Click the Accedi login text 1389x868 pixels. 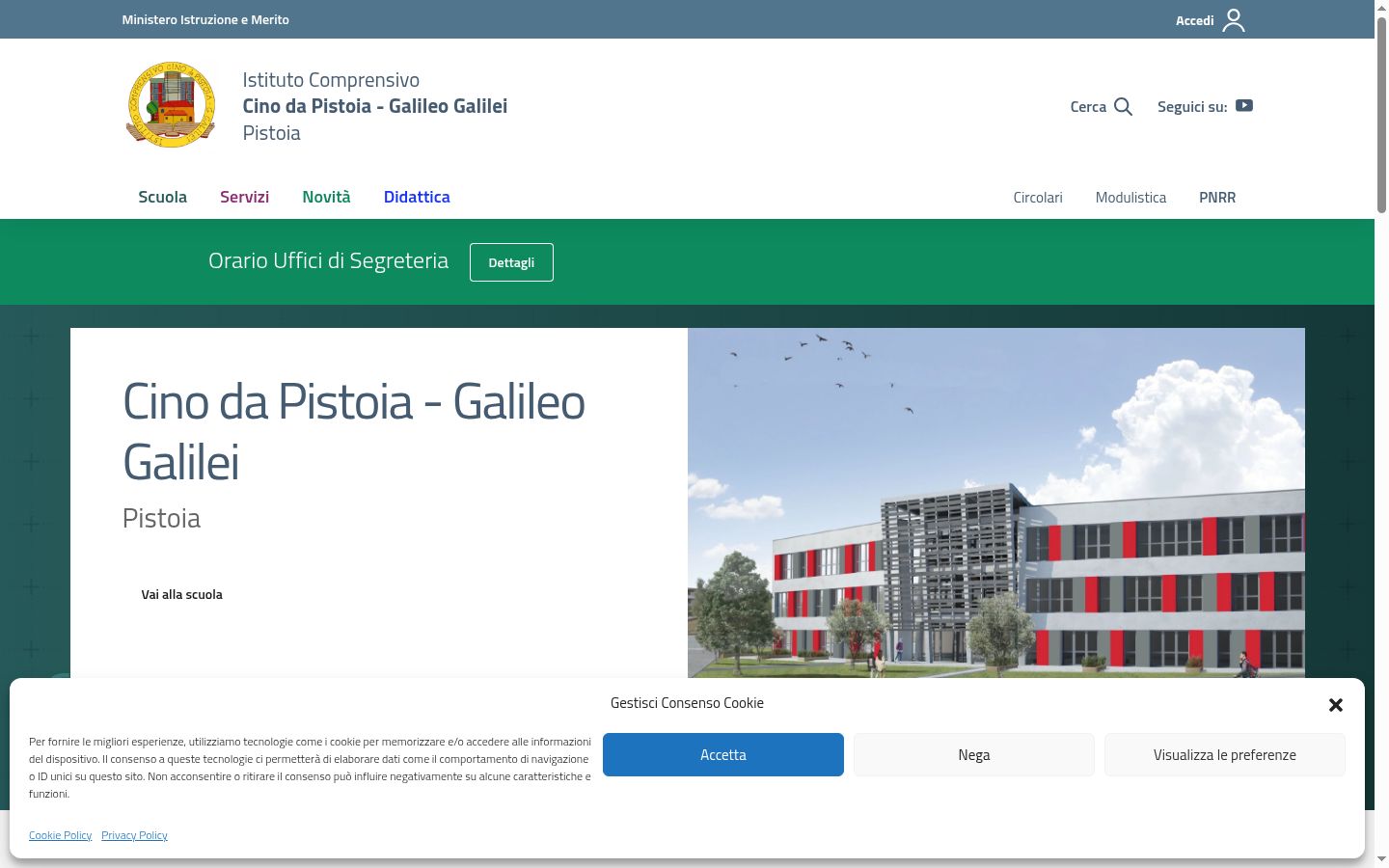click(x=1194, y=20)
